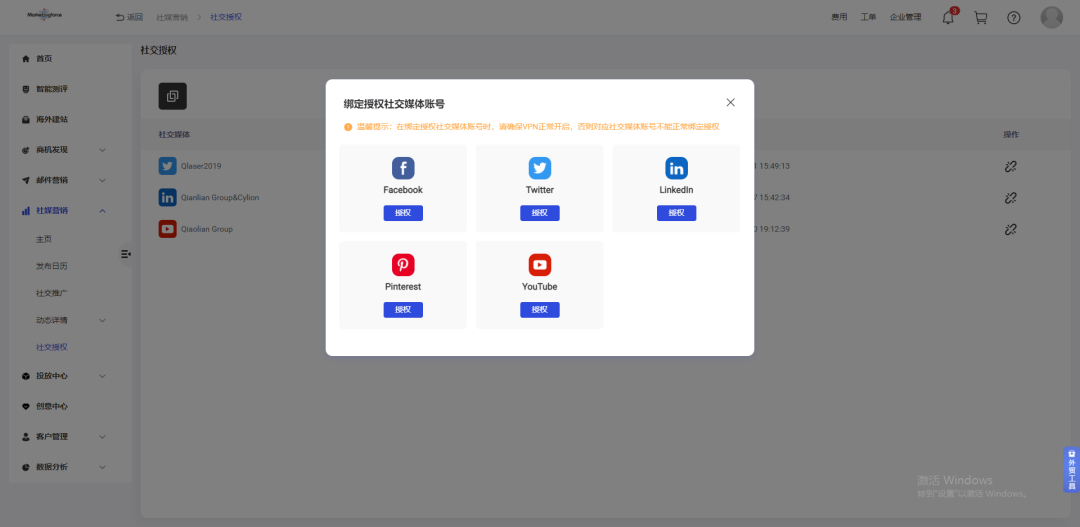Click the Twitter icon beside Qlaser2019

[167, 166]
